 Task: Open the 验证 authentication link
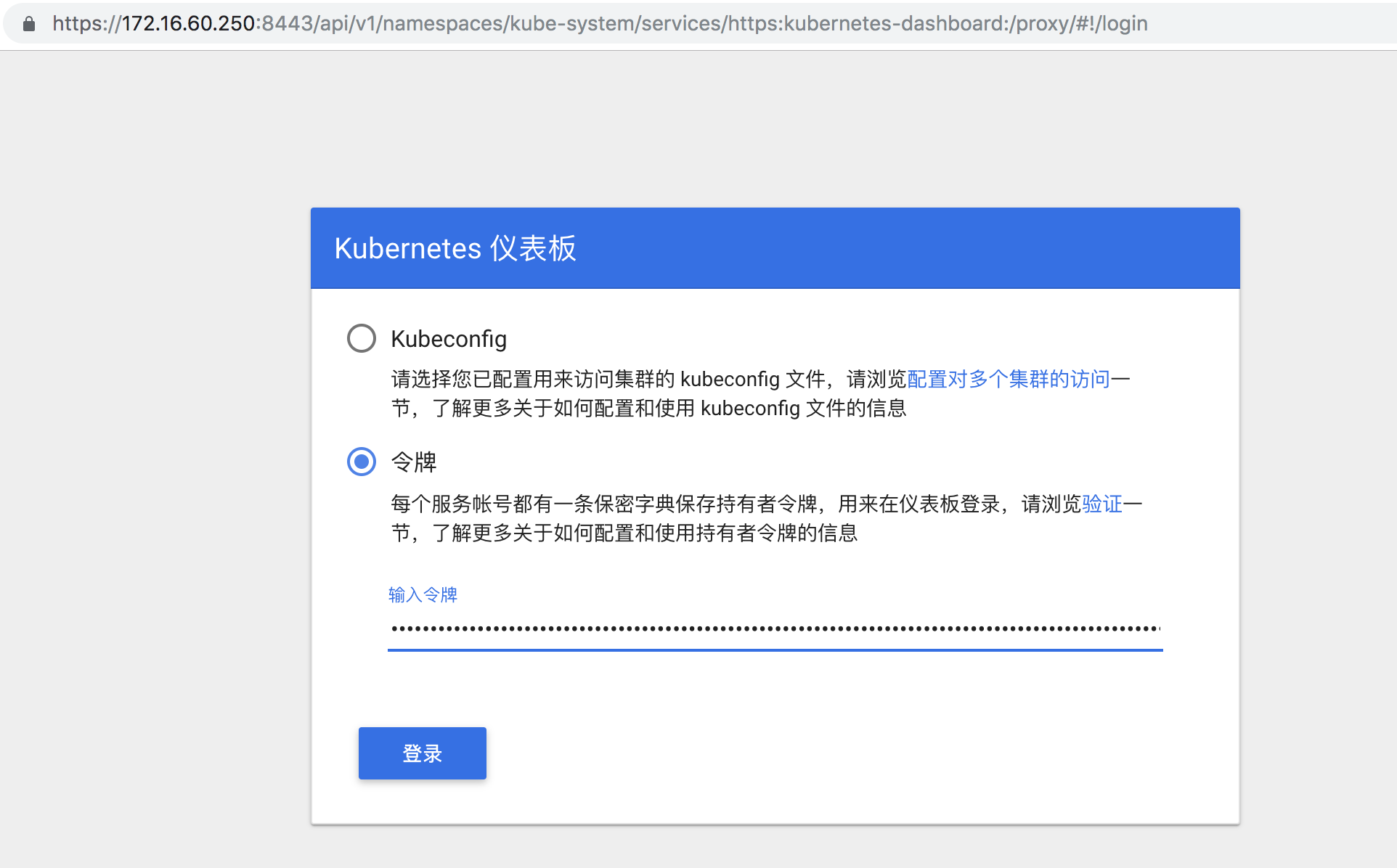[1102, 504]
